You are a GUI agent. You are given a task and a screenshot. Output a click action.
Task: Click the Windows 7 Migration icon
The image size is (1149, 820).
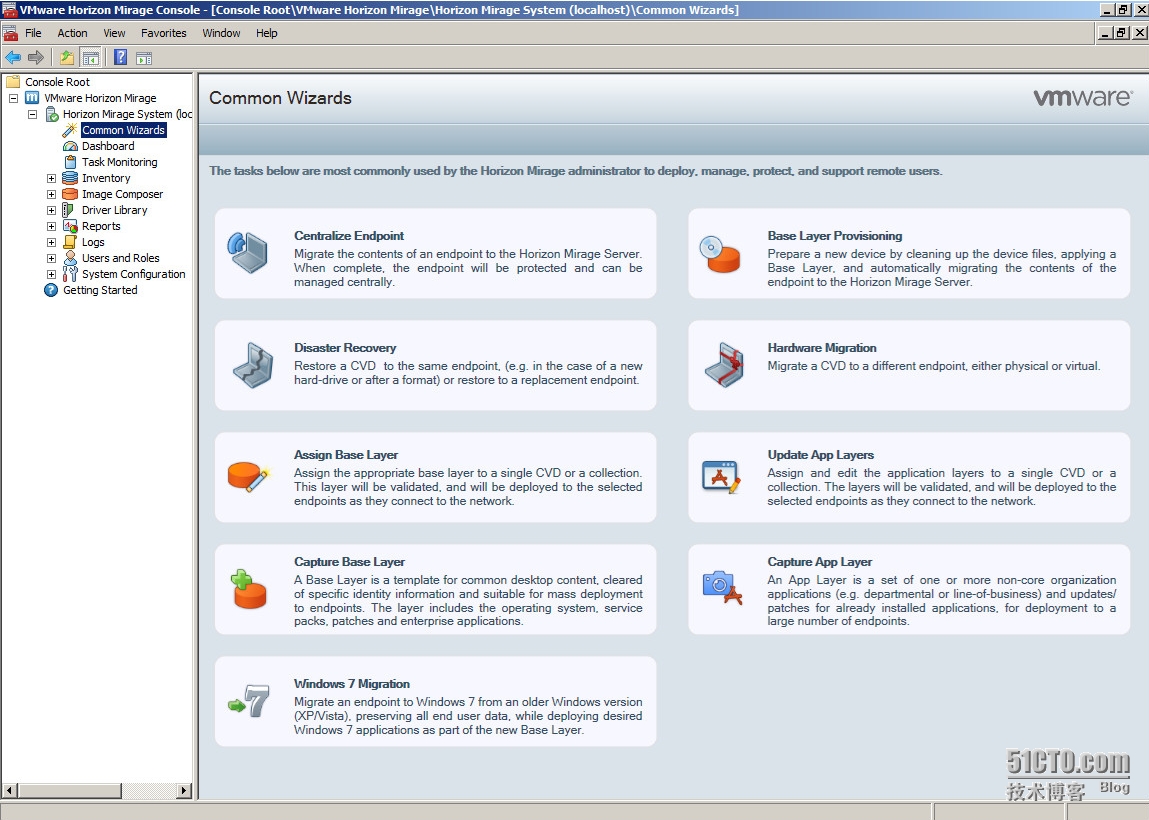[x=249, y=701]
